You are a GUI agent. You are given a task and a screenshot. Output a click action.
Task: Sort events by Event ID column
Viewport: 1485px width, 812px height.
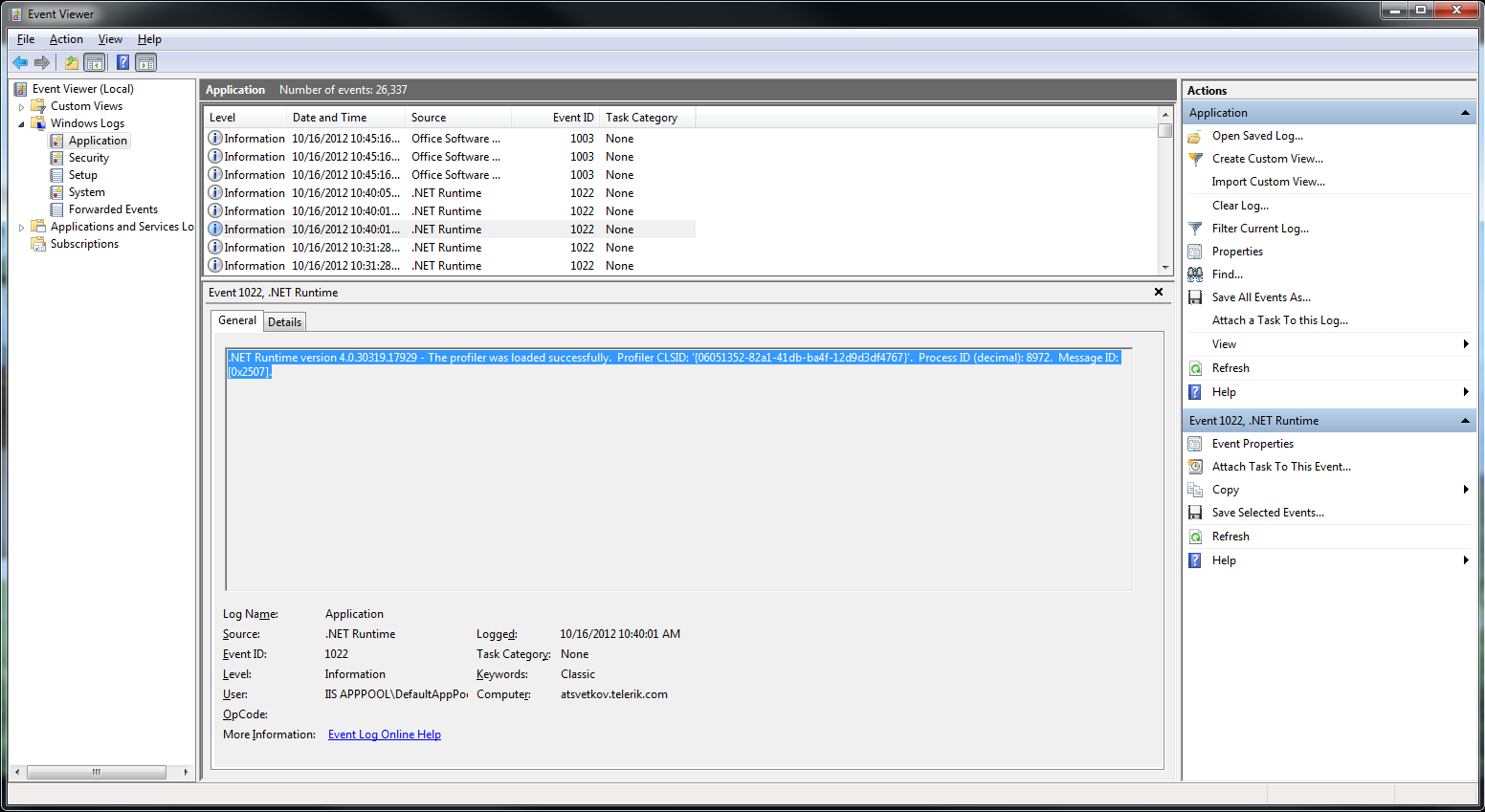click(x=555, y=118)
